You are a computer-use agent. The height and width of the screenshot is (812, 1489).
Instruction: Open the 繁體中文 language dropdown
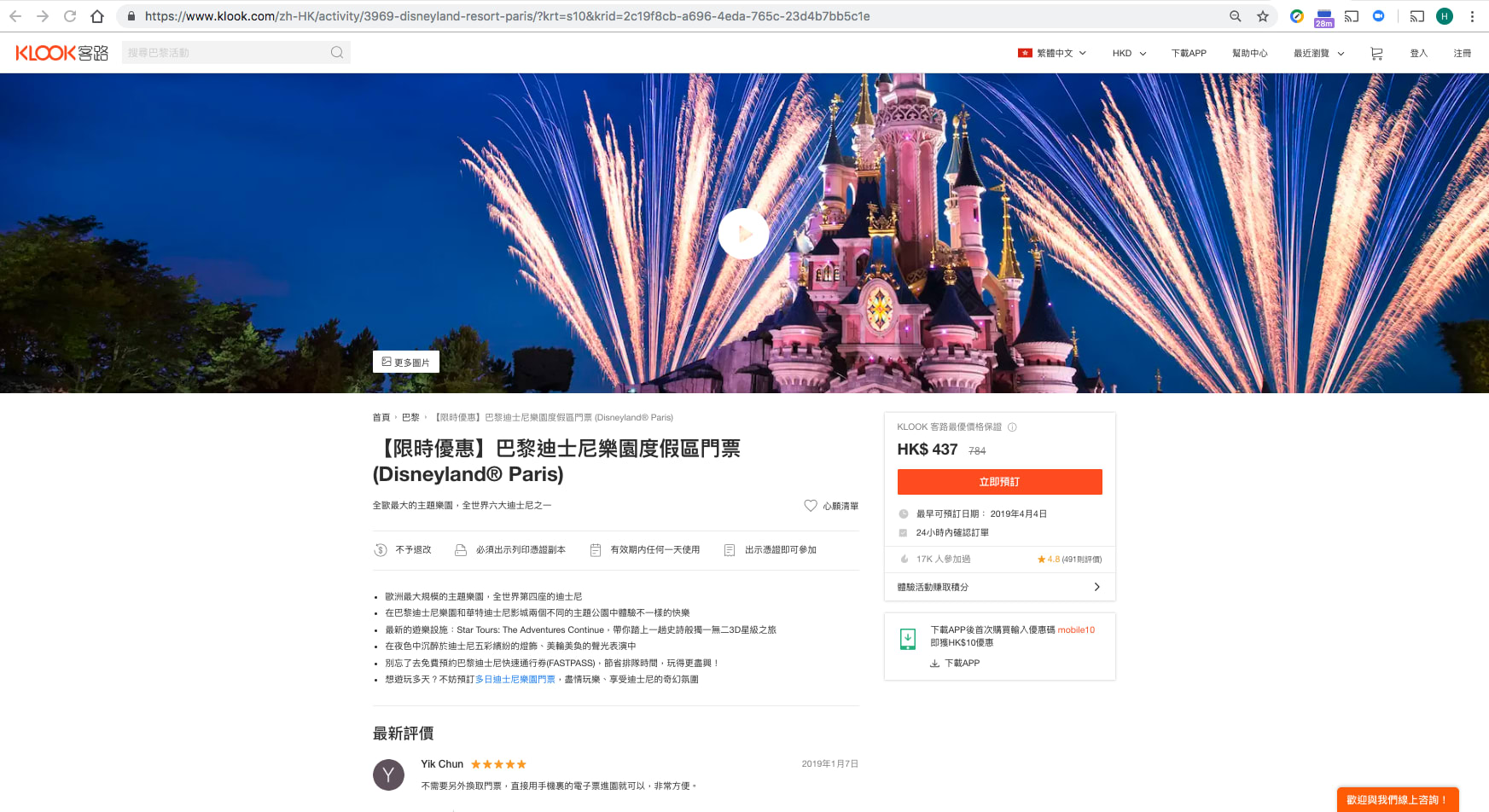coord(1052,53)
